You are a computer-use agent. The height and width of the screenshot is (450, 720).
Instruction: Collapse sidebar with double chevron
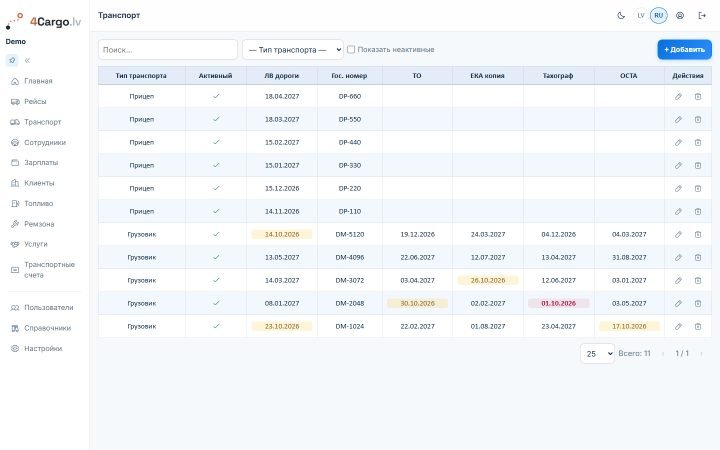pyautogui.click(x=28, y=60)
